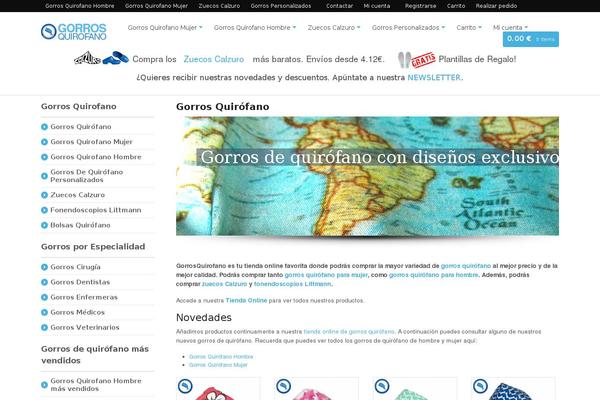Follow the gorros quirófano paragraph link
This screenshot has width=600, height=400.
[466, 266]
